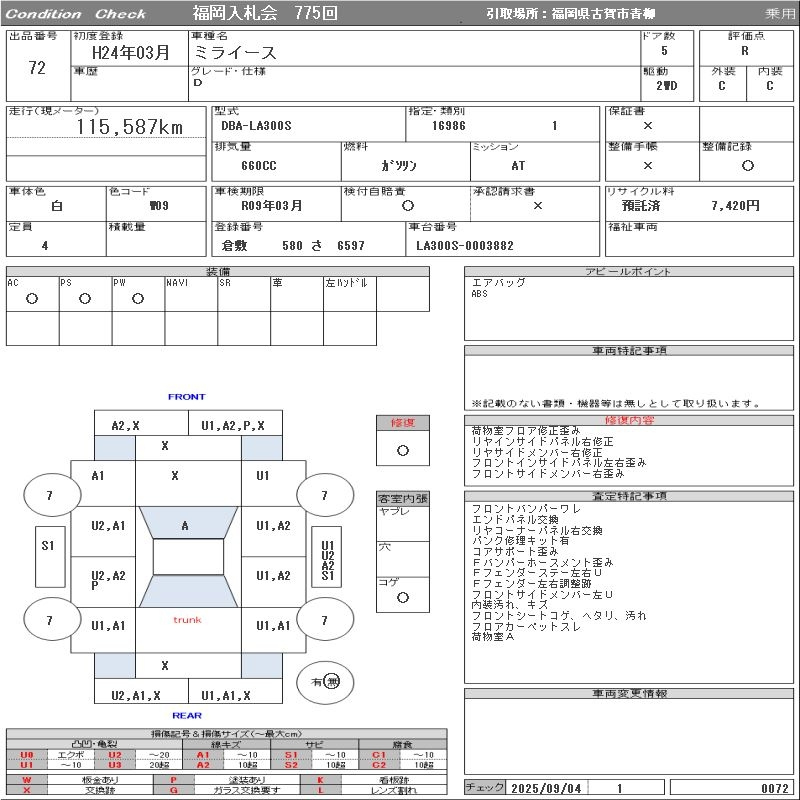Select the remark パンク修理キット有
Screen dimensions: 800x800
point(520,541)
